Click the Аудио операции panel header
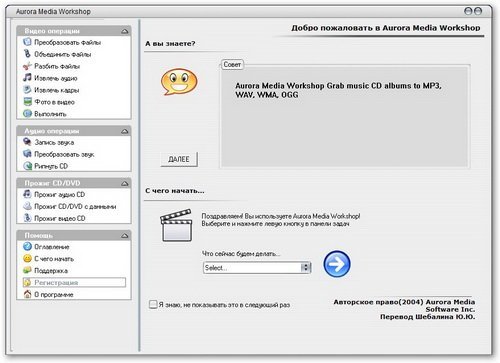The width and height of the screenshot is (500, 363). 74,131
